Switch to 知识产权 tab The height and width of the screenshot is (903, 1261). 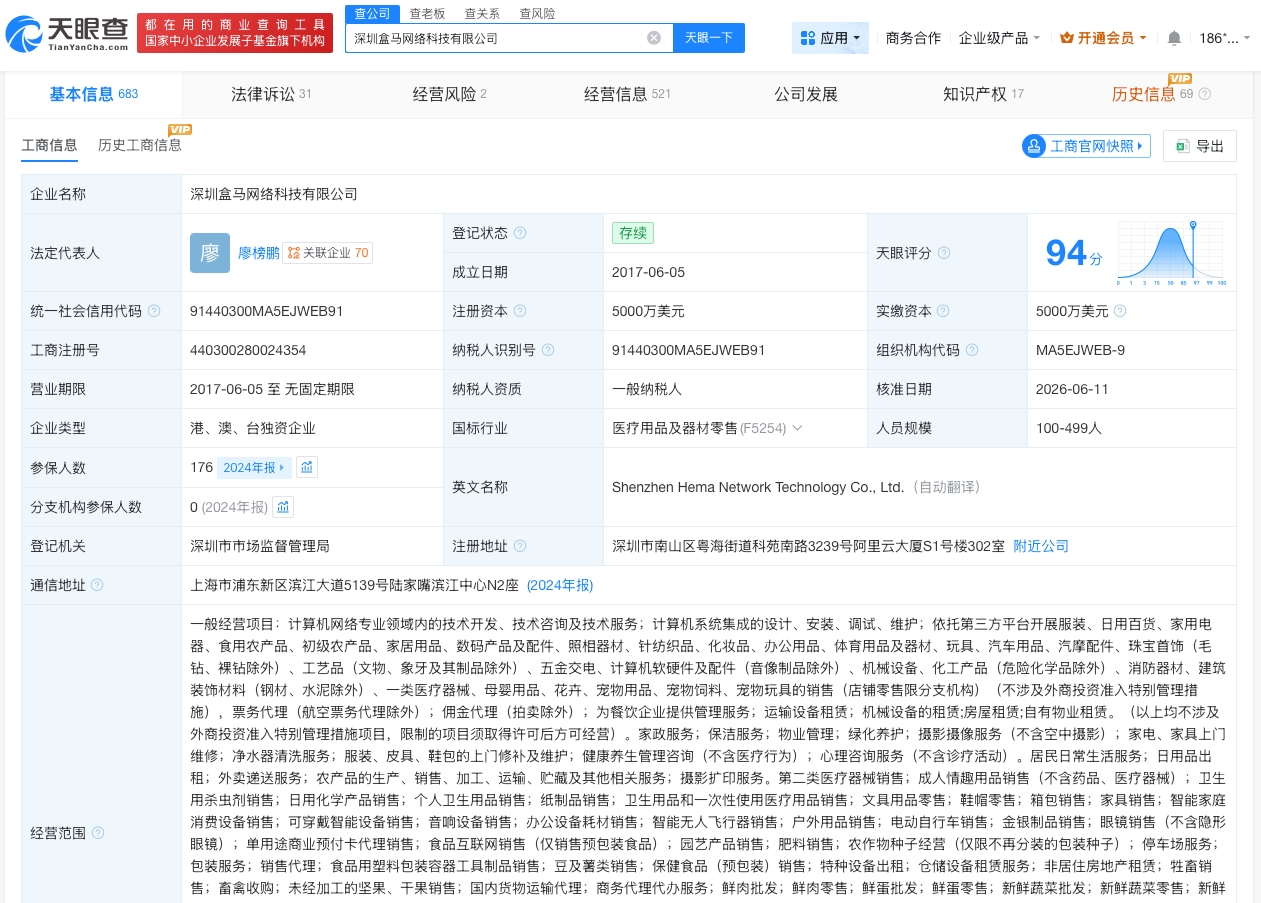click(x=983, y=94)
